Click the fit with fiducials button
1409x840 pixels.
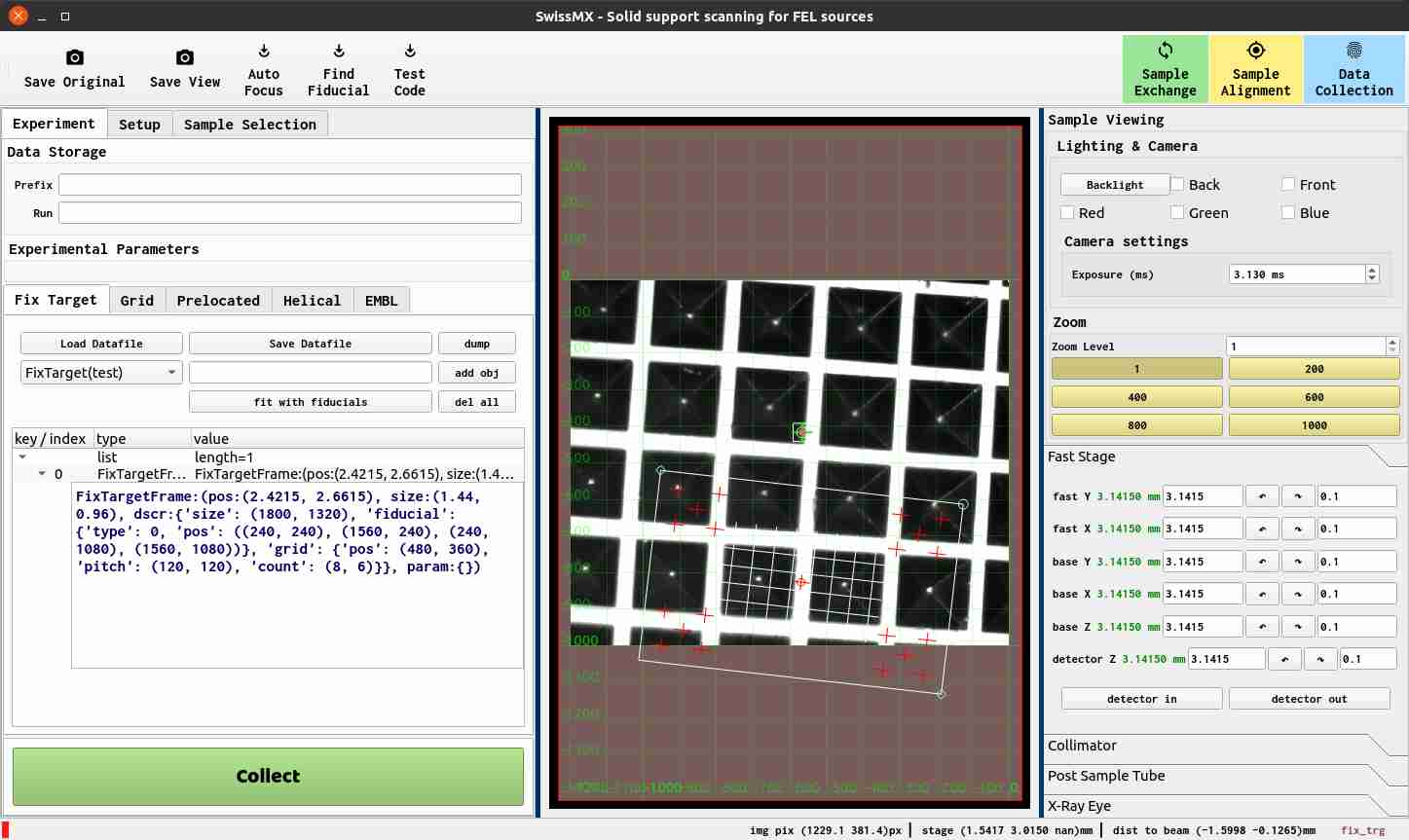310,402
